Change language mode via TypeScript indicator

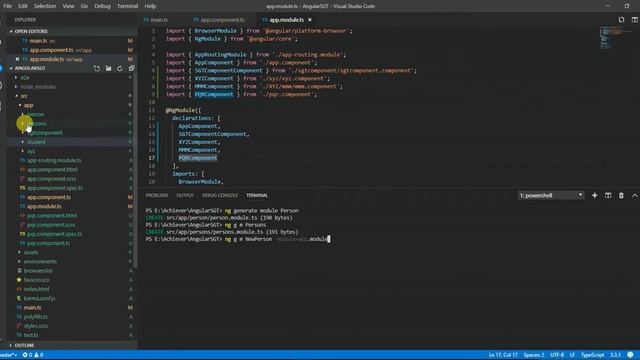[592, 355]
